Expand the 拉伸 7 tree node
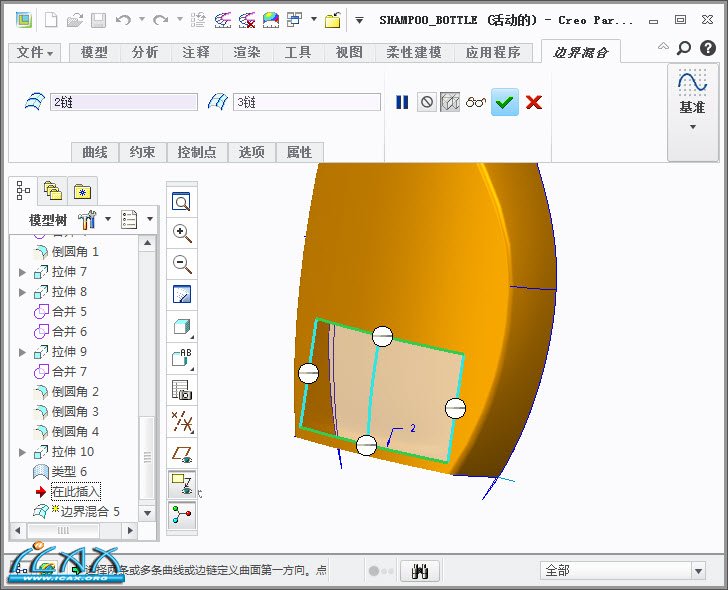Screen dimensions: 728x590 23,272
